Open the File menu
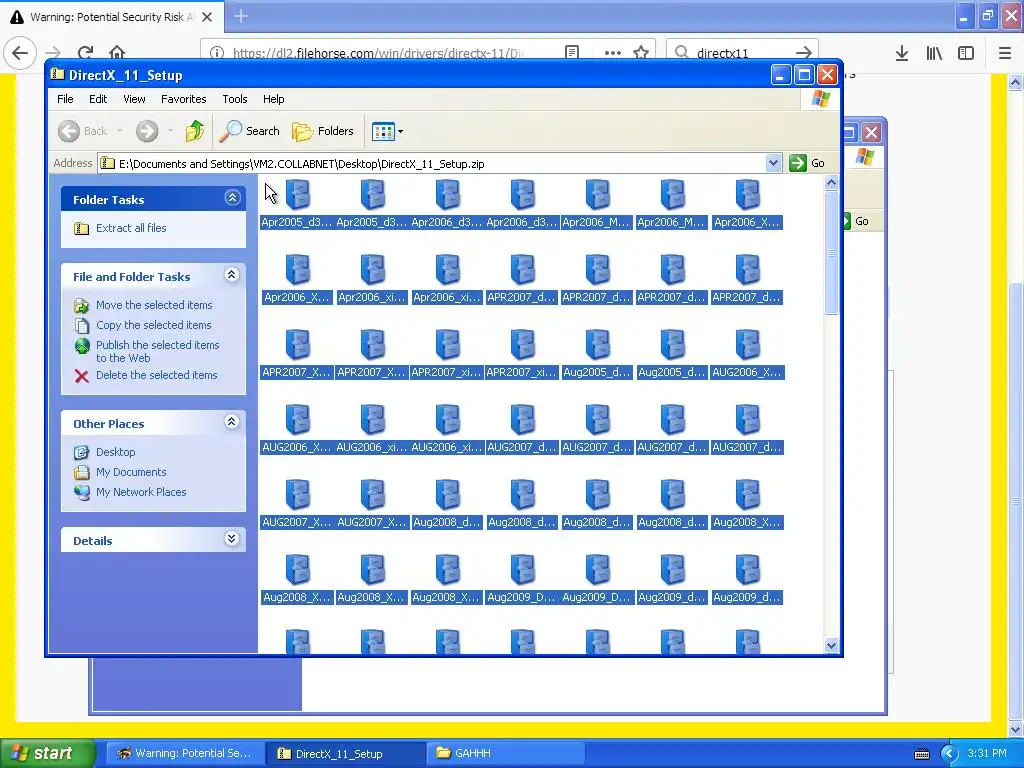The height and width of the screenshot is (768, 1024). pyautogui.click(x=65, y=99)
